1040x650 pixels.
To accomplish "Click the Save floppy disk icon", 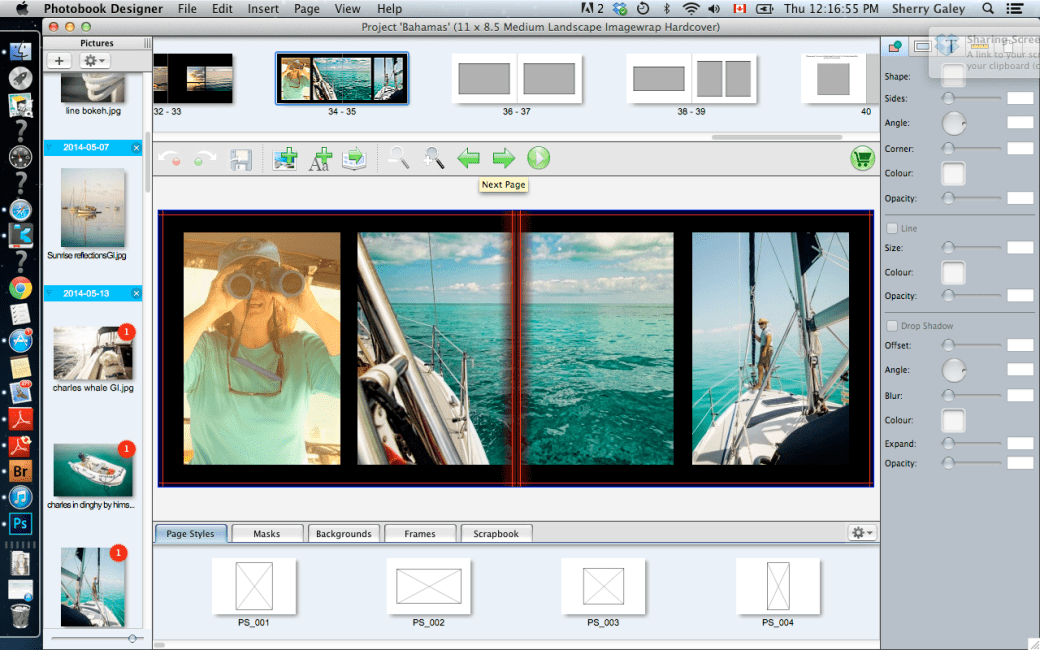I will (240, 158).
